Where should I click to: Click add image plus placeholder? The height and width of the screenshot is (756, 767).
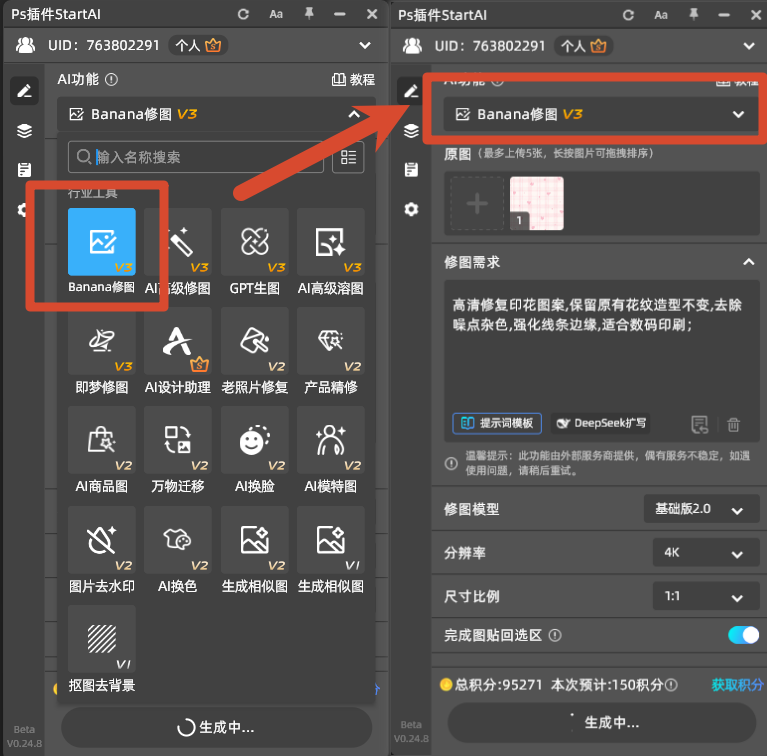pyautogui.click(x=477, y=203)
